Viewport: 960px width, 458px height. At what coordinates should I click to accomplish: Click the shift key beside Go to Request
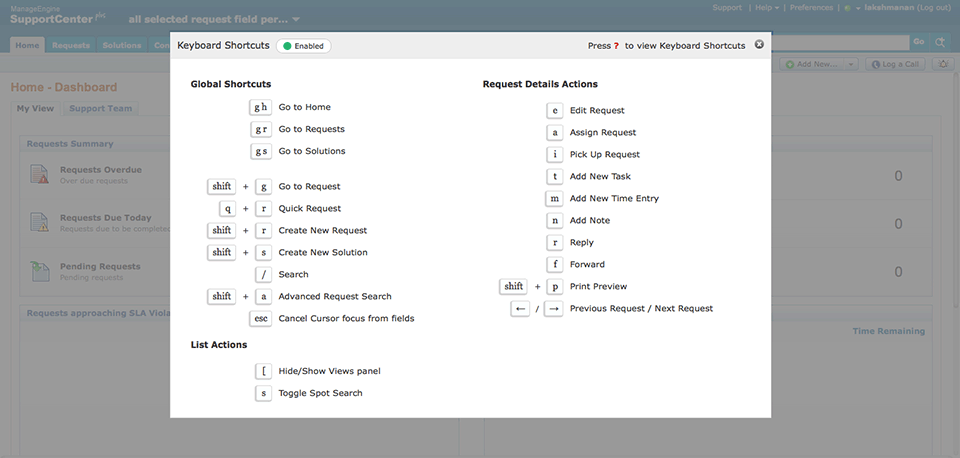[x=222, y=186]
